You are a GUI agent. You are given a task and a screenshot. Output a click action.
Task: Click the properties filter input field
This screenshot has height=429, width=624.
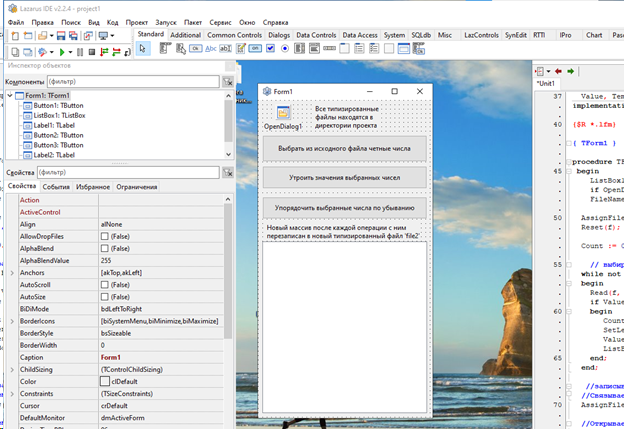coord(130,172)
